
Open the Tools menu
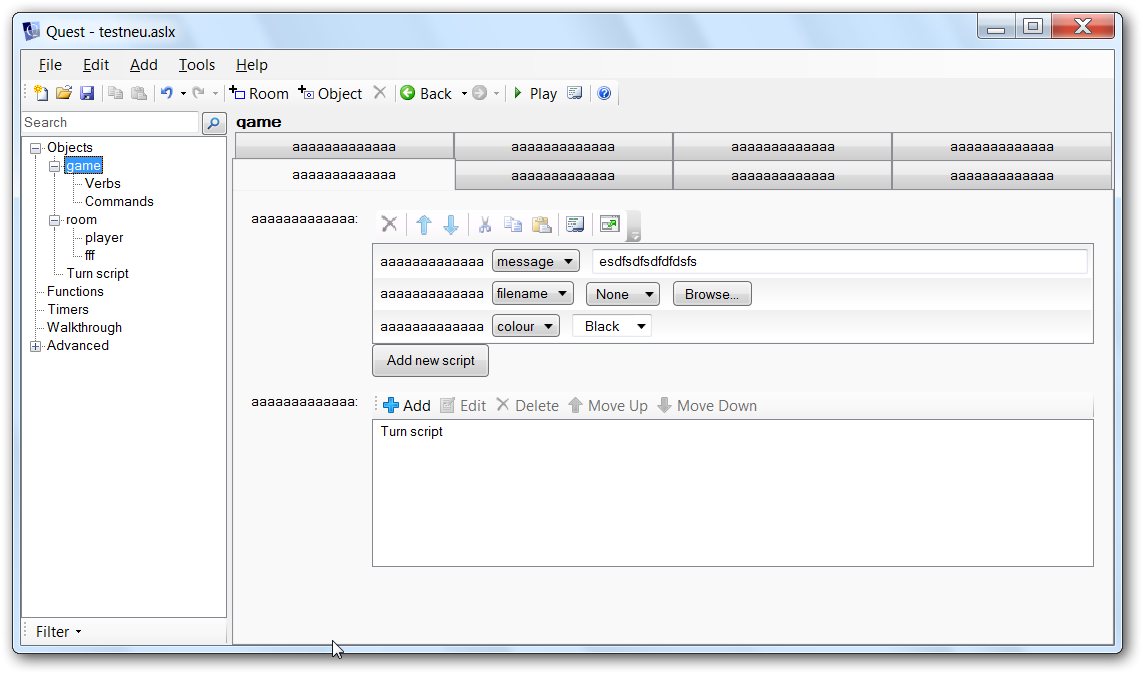coord(196,65)
